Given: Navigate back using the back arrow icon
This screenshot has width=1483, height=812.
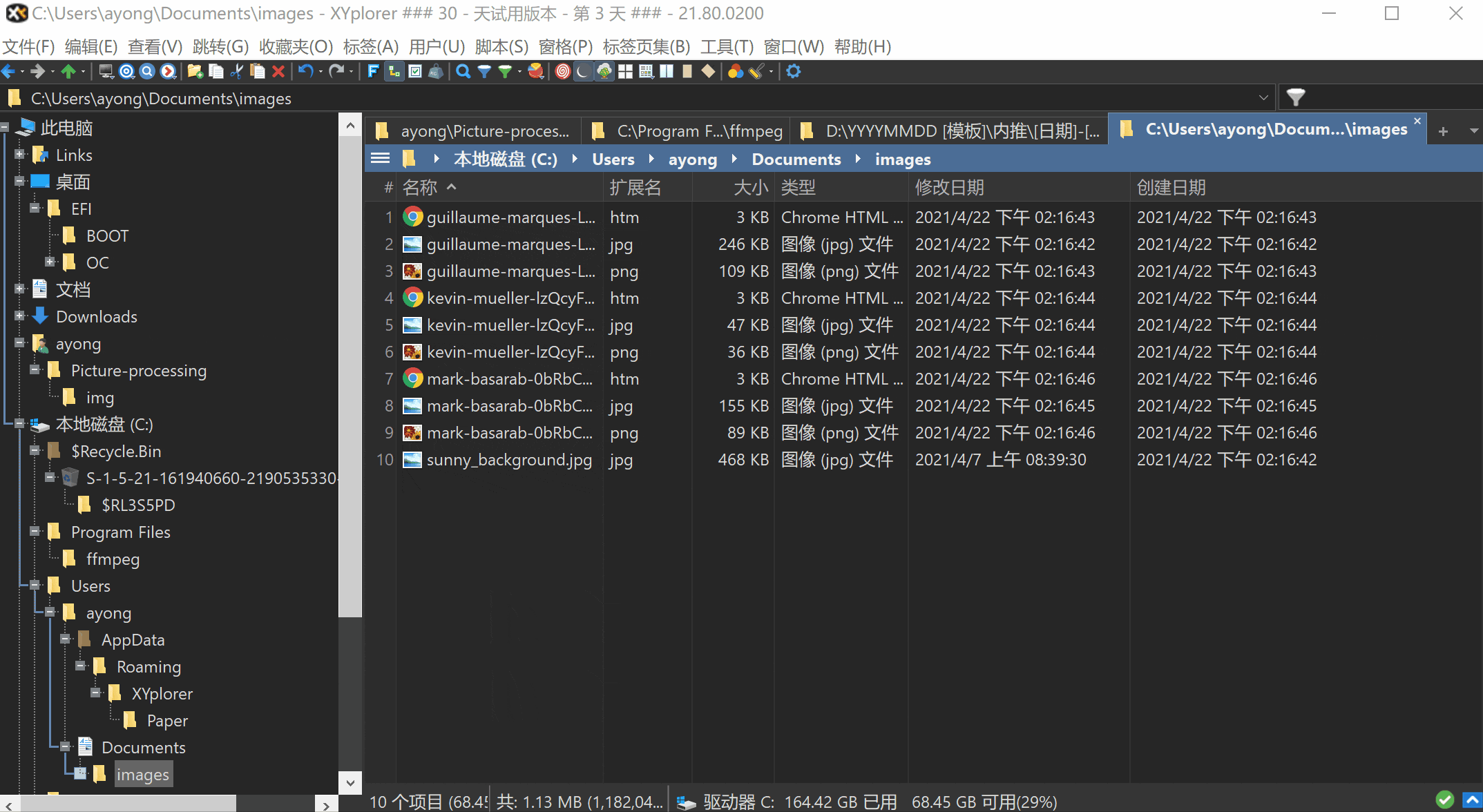Looking at the screenshot, I should coord(10,71).
